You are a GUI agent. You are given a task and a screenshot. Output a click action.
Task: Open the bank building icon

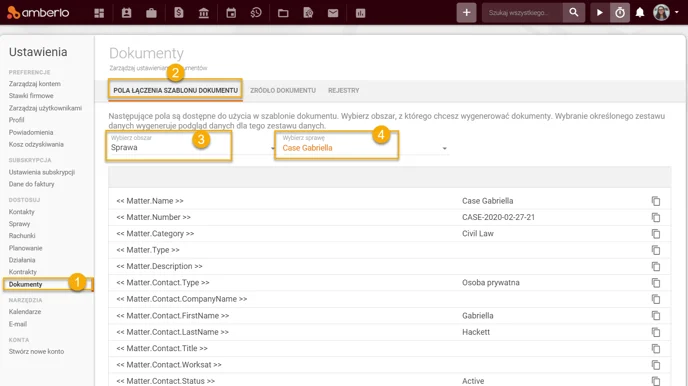point(204,13)
